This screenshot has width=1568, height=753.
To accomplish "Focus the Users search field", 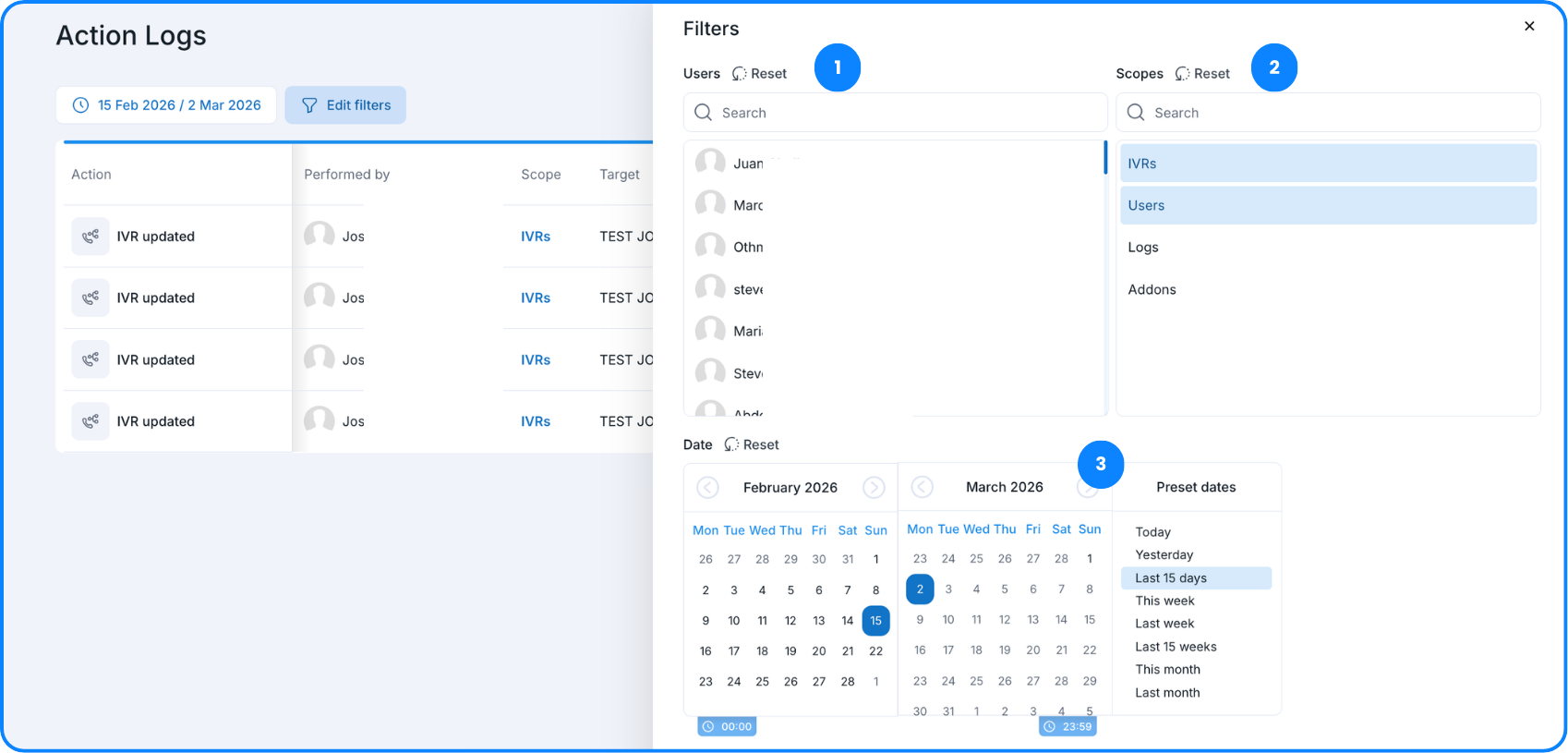I will (x=894, y=113).
